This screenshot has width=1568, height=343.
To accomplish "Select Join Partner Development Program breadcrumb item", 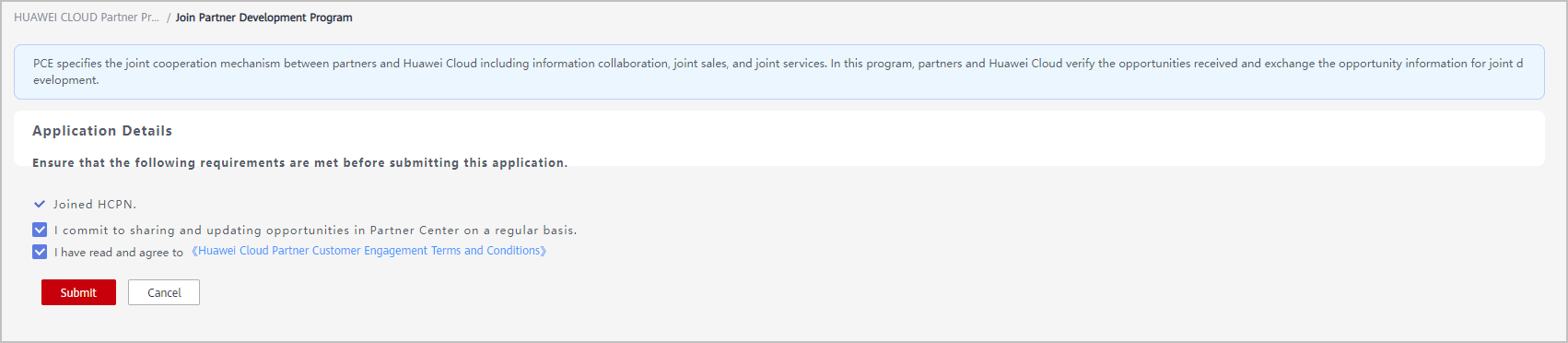I will (263, 18).
